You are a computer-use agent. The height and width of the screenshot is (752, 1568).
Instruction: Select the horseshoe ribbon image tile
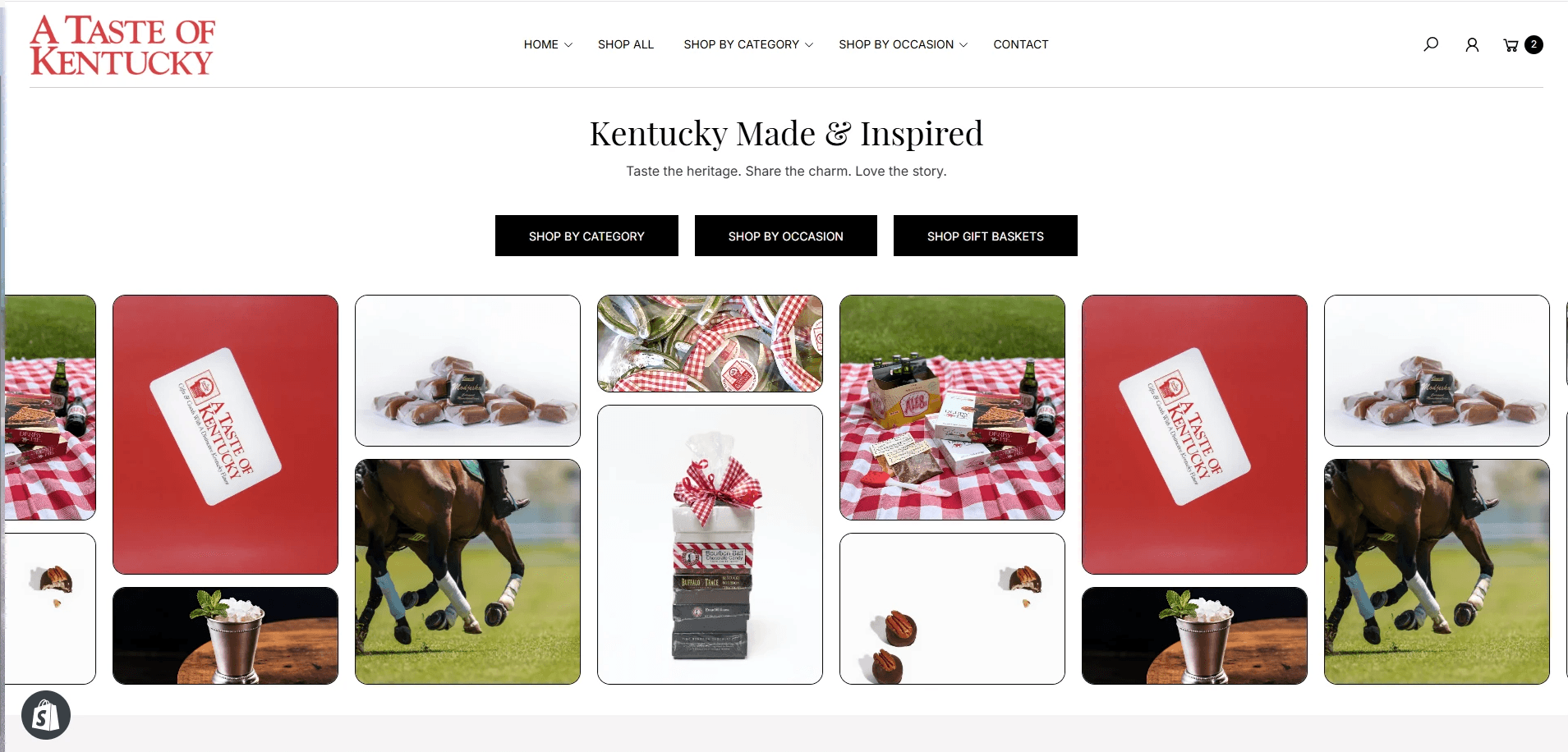(710, 343)
